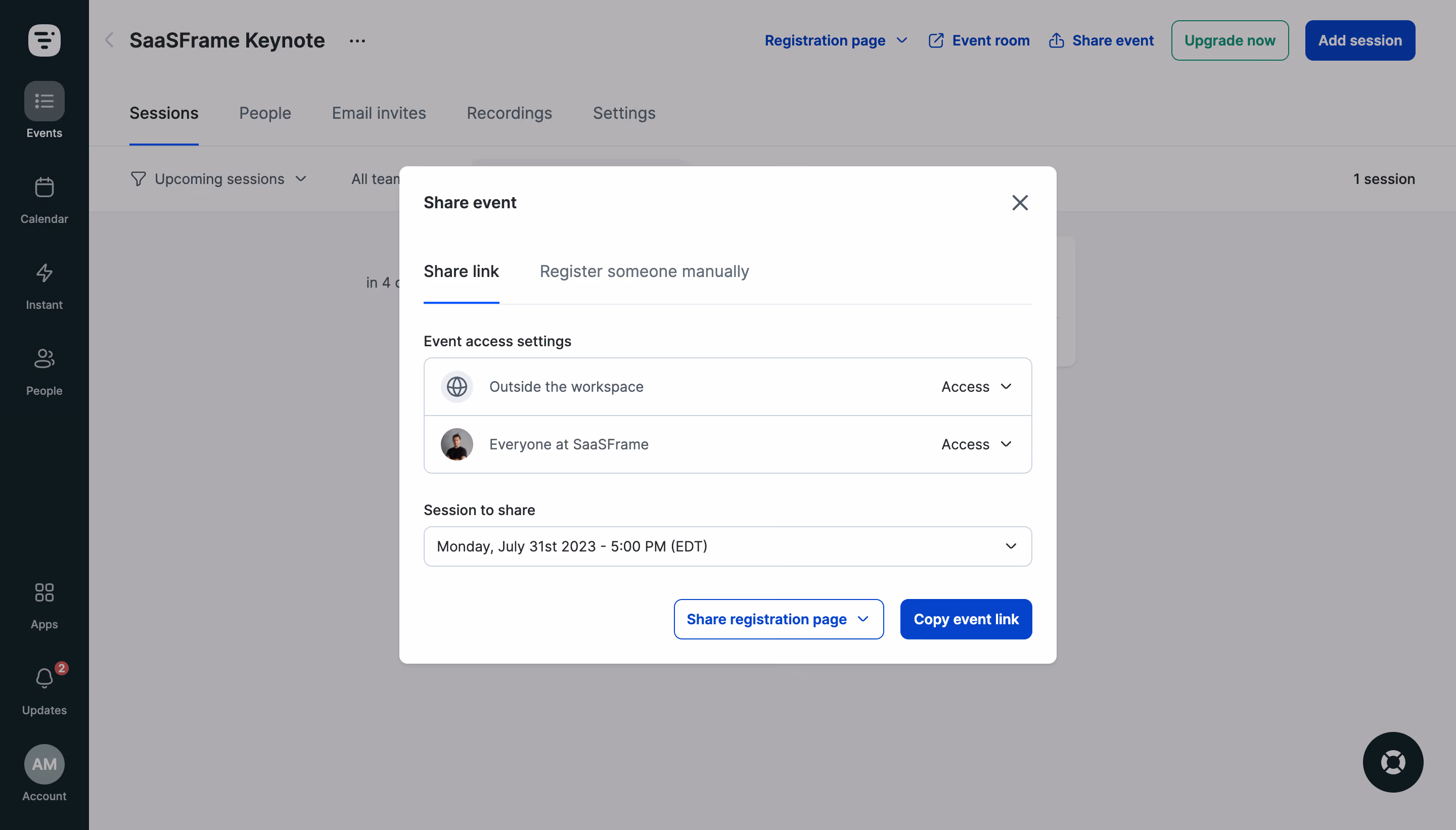The width and height of the screenshot is (1456, 830).
Task: Open People section in left sidebar
Action: pyautogui.click(x=44, y=372)
